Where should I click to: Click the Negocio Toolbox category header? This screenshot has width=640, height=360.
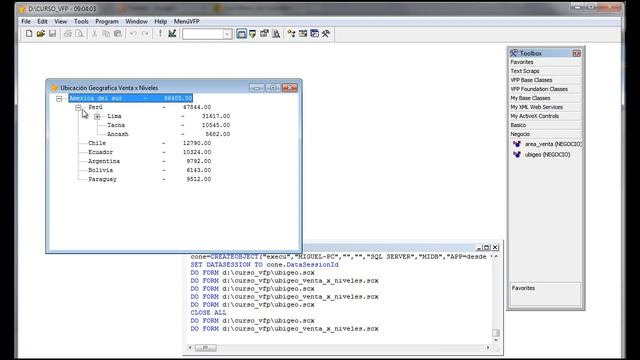point(545,134)
